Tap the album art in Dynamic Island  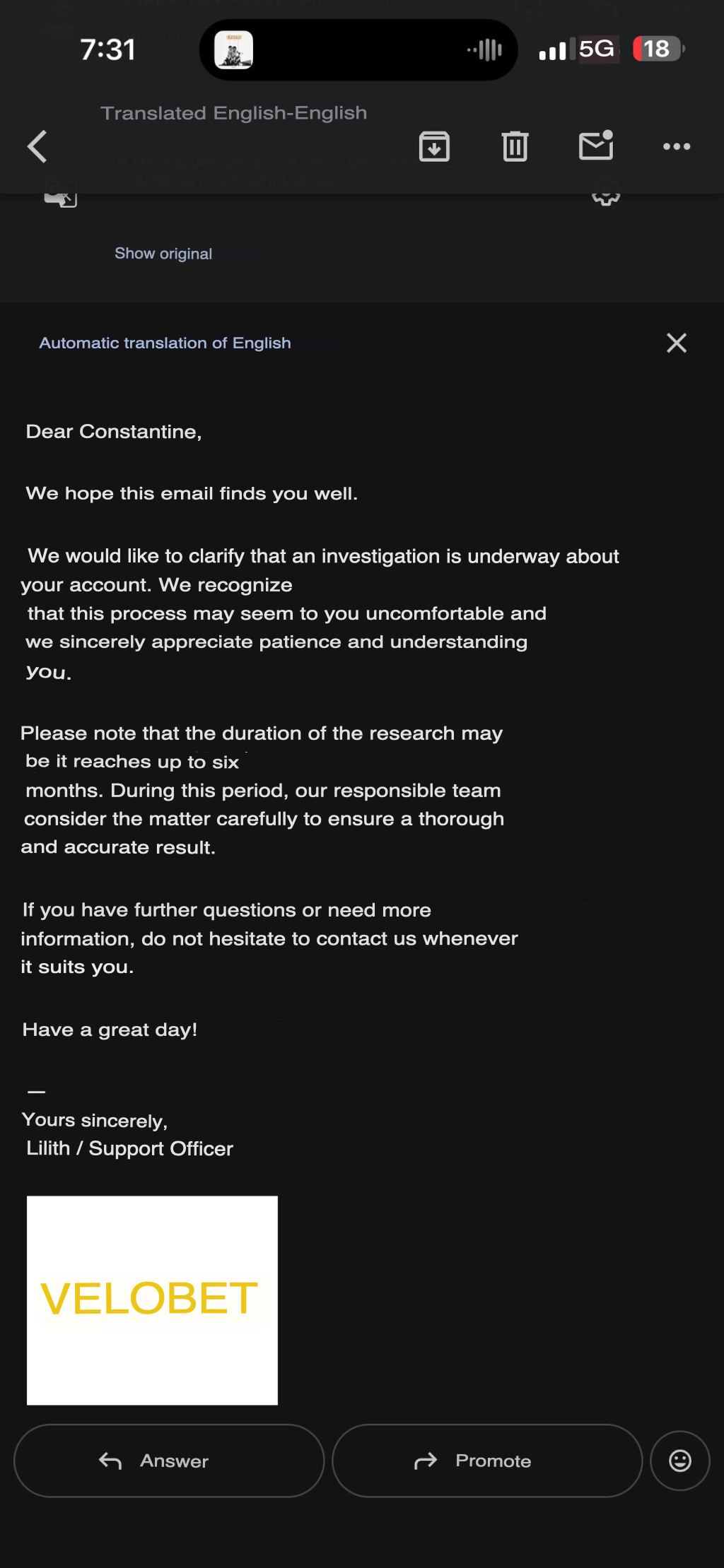click(233, 49)
